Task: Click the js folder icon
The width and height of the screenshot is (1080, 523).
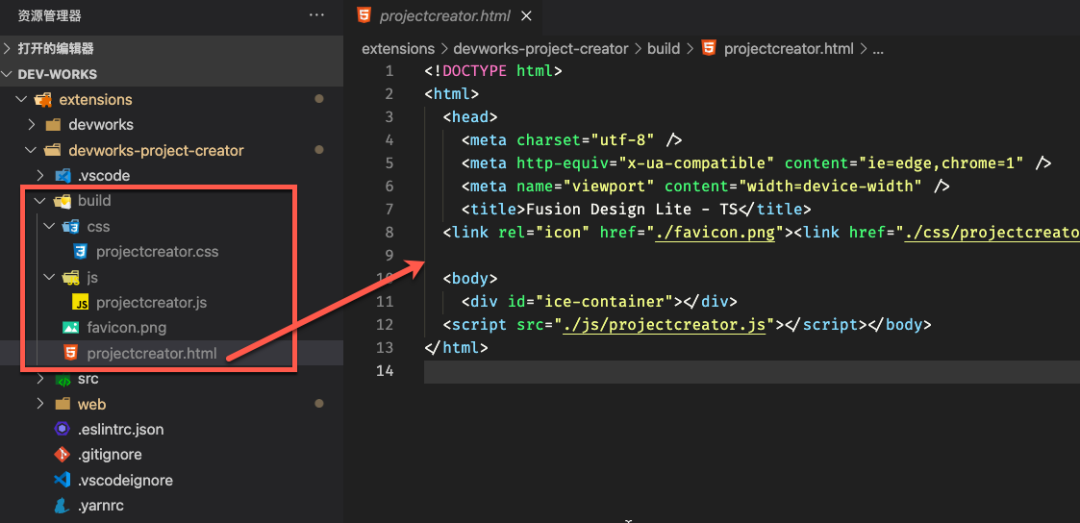Action: tap(70, 277)
